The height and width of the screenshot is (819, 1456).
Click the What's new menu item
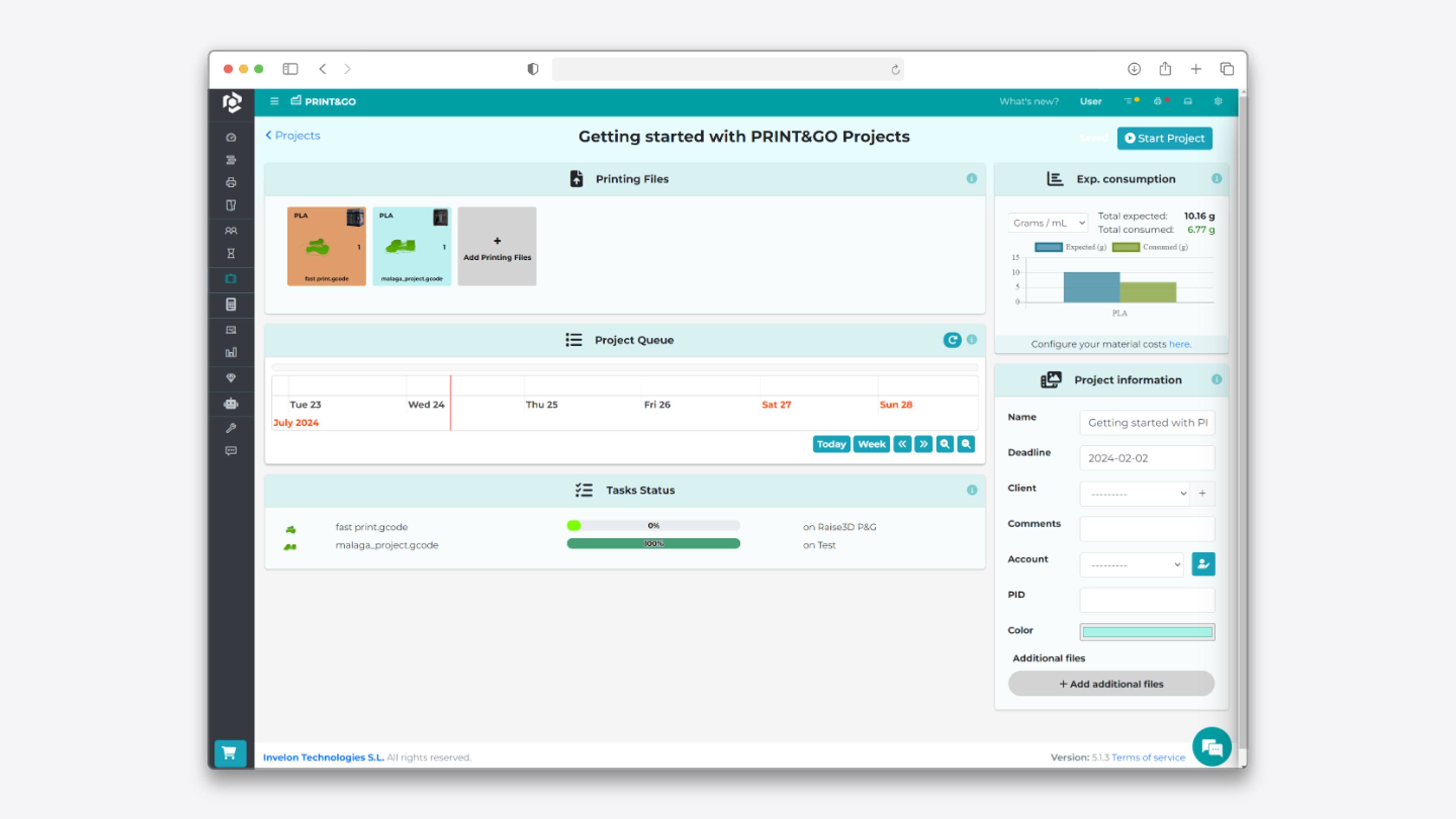1030,100
